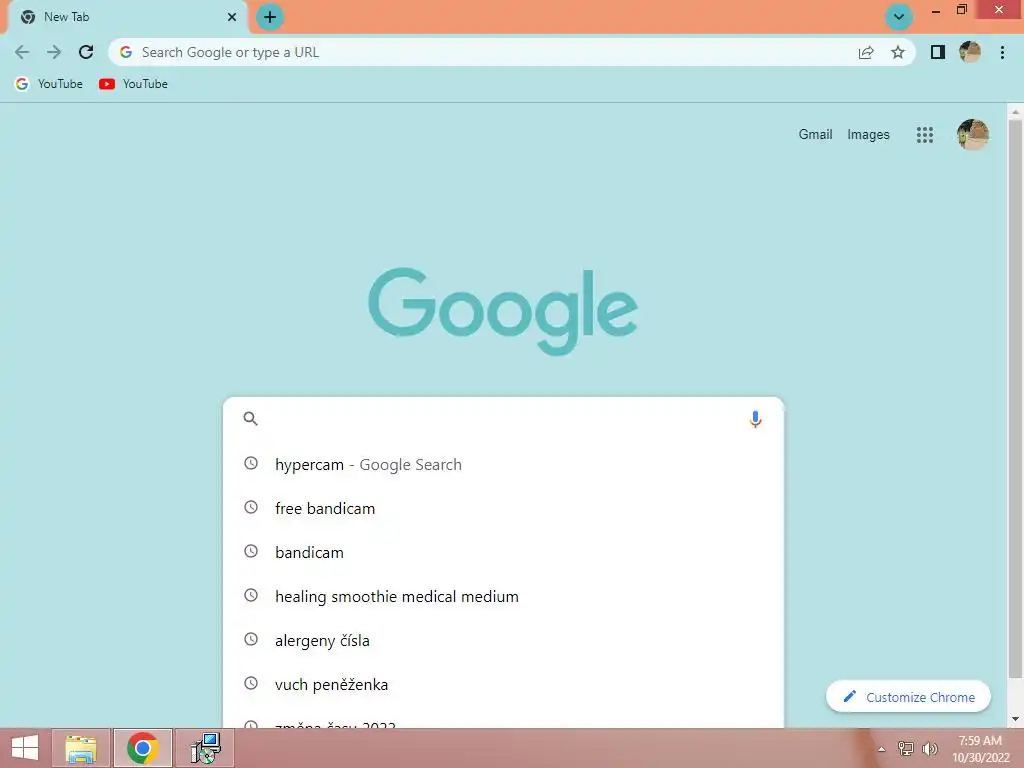Select healing smoothie medical medium suggestion
The image size is (1024, 768).
coord(503,596)
